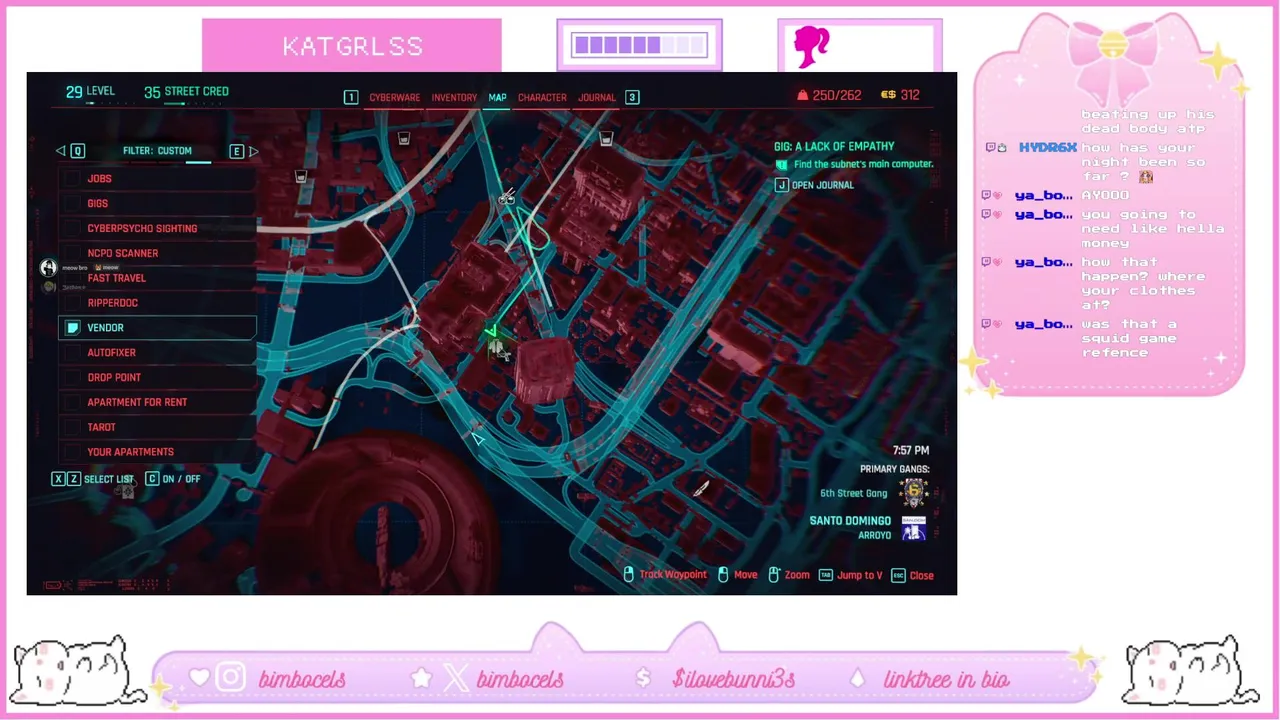Click the E key filter button
Screen dimensions: 1280x720
pyautogui.click(x=236, y=151)
